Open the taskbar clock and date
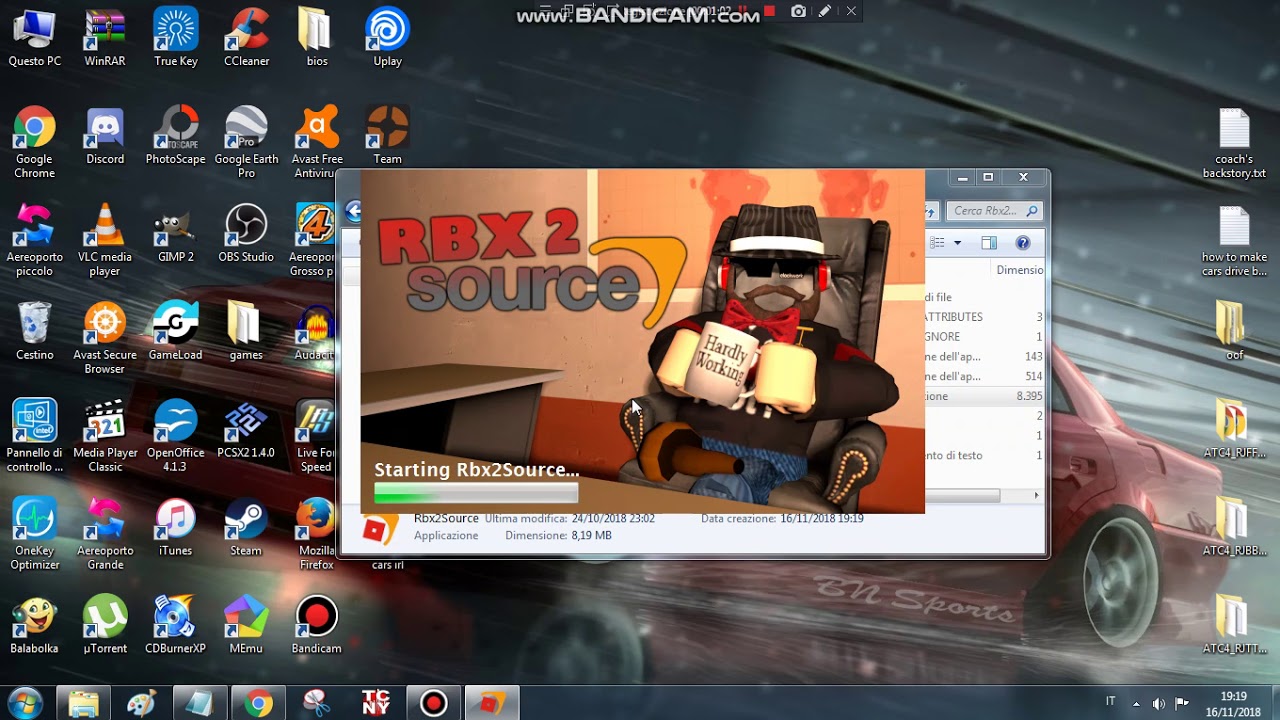This screenshot has width=1280, height=720. pos(1233,703)
